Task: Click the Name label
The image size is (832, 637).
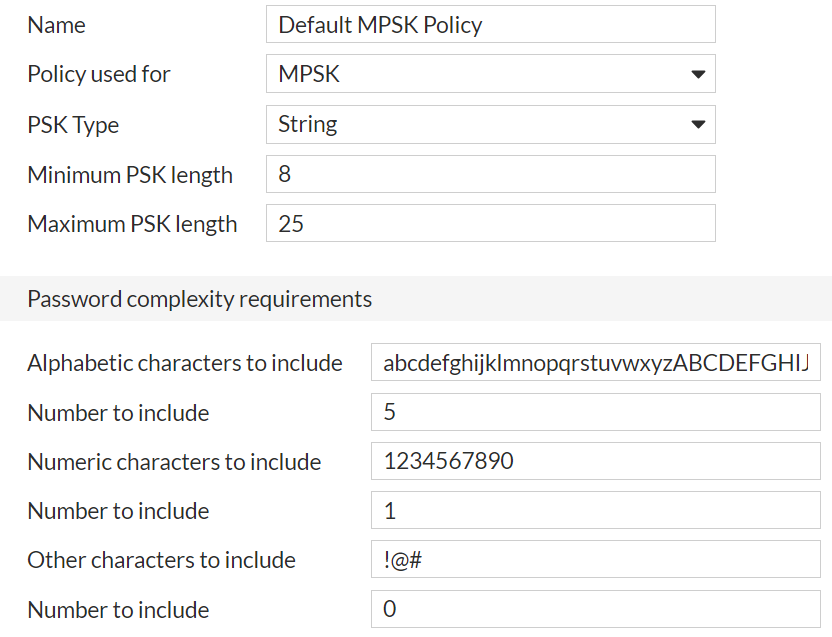Action: point(56,24)
